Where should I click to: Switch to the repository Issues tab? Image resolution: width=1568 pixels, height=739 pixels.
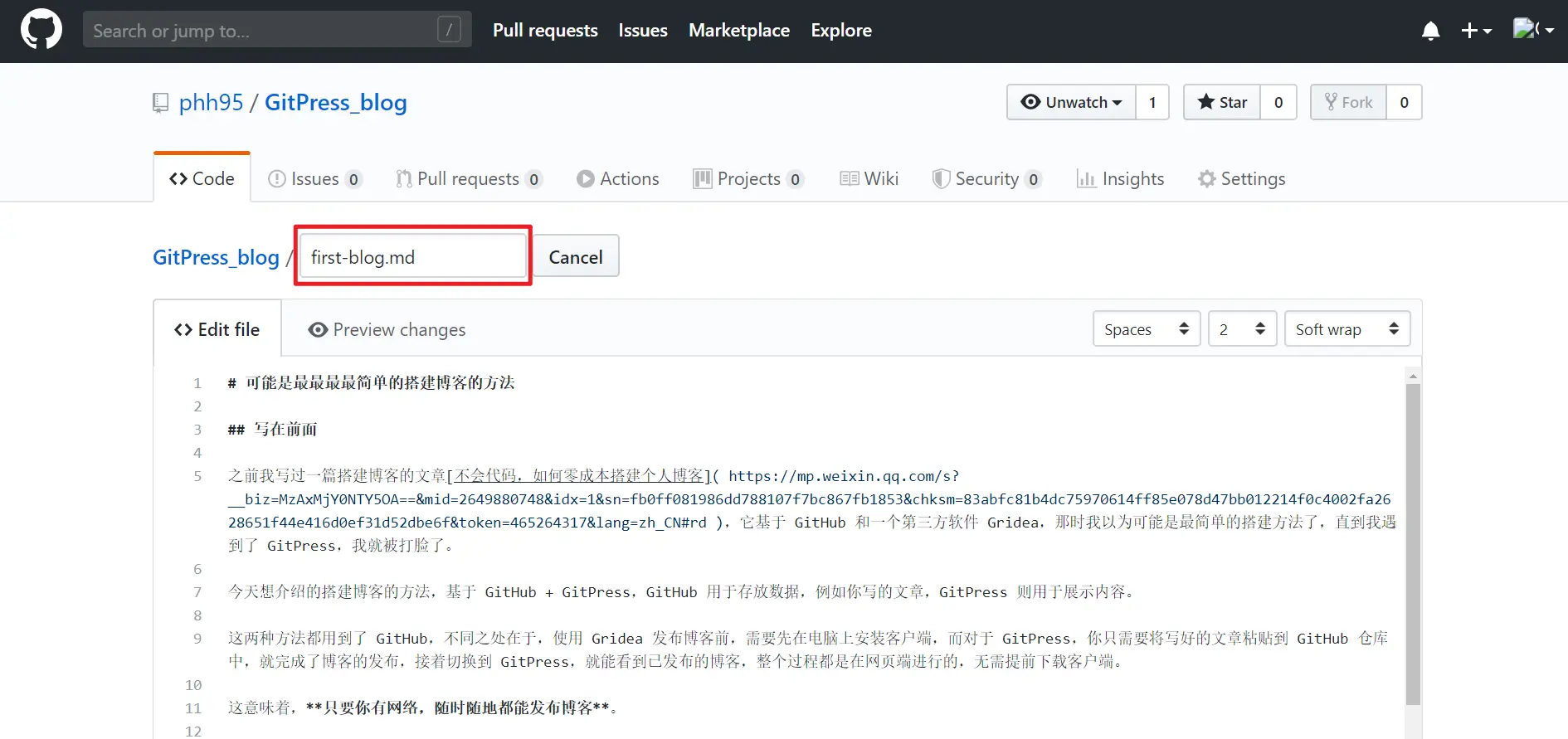pyautogui.click(x=315, y=178)
